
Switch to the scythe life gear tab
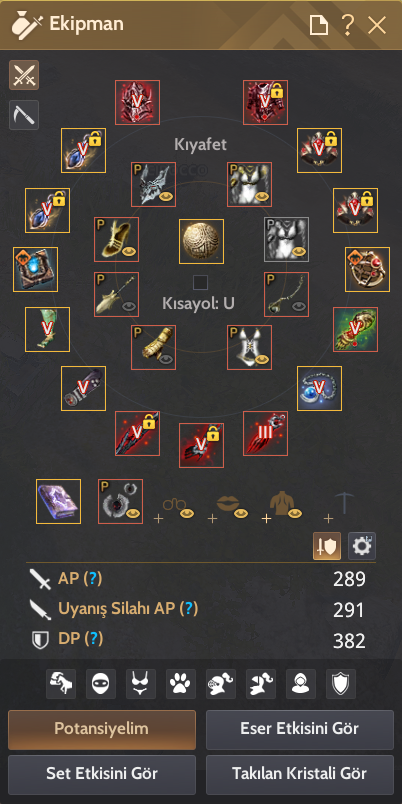point(24,114)
